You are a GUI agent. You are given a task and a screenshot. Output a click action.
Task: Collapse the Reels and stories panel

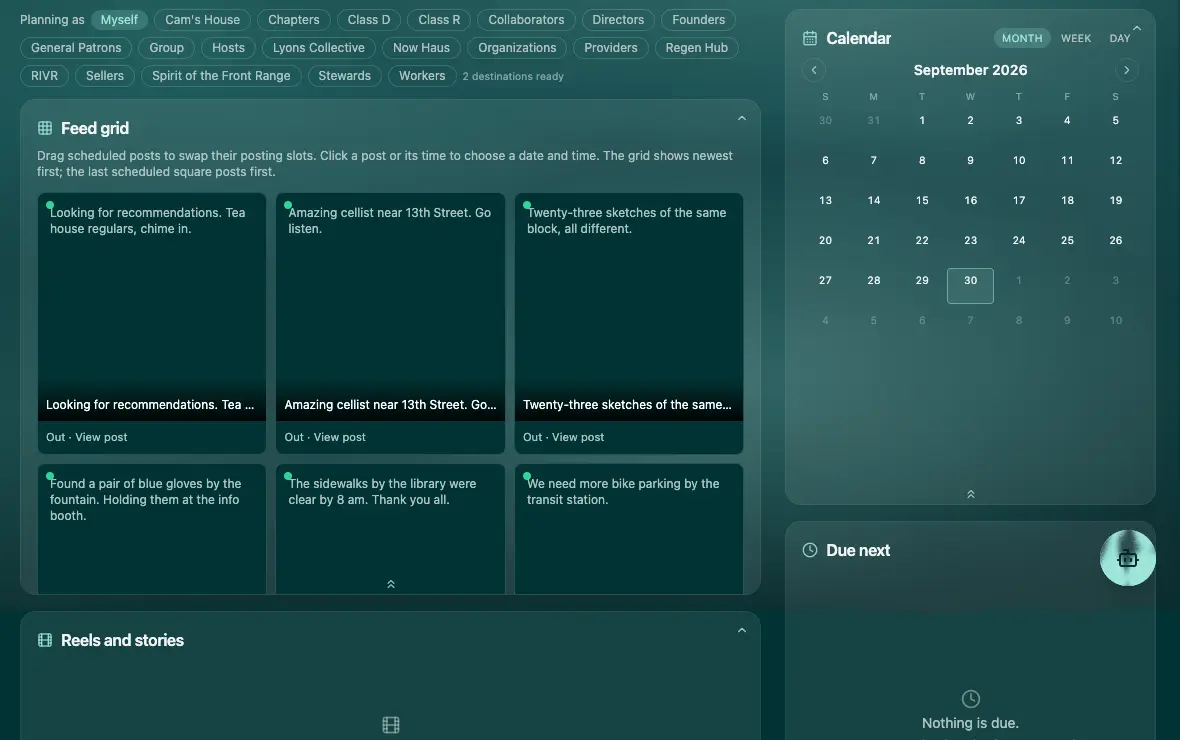click(x=741, y=631)
